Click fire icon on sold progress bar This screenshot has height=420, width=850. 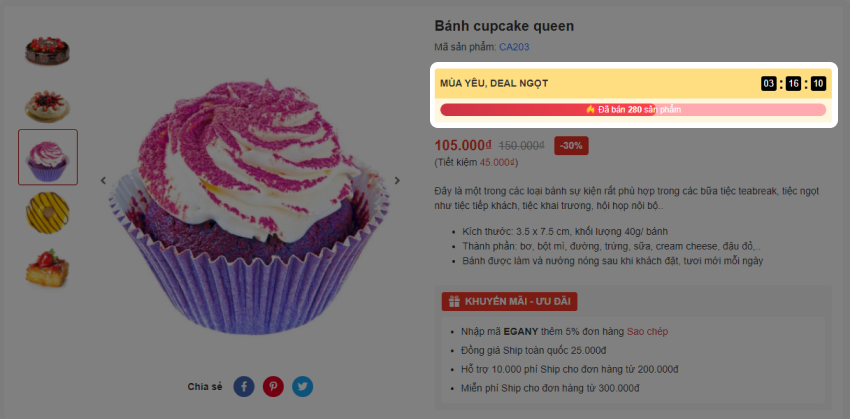point(591,109)
